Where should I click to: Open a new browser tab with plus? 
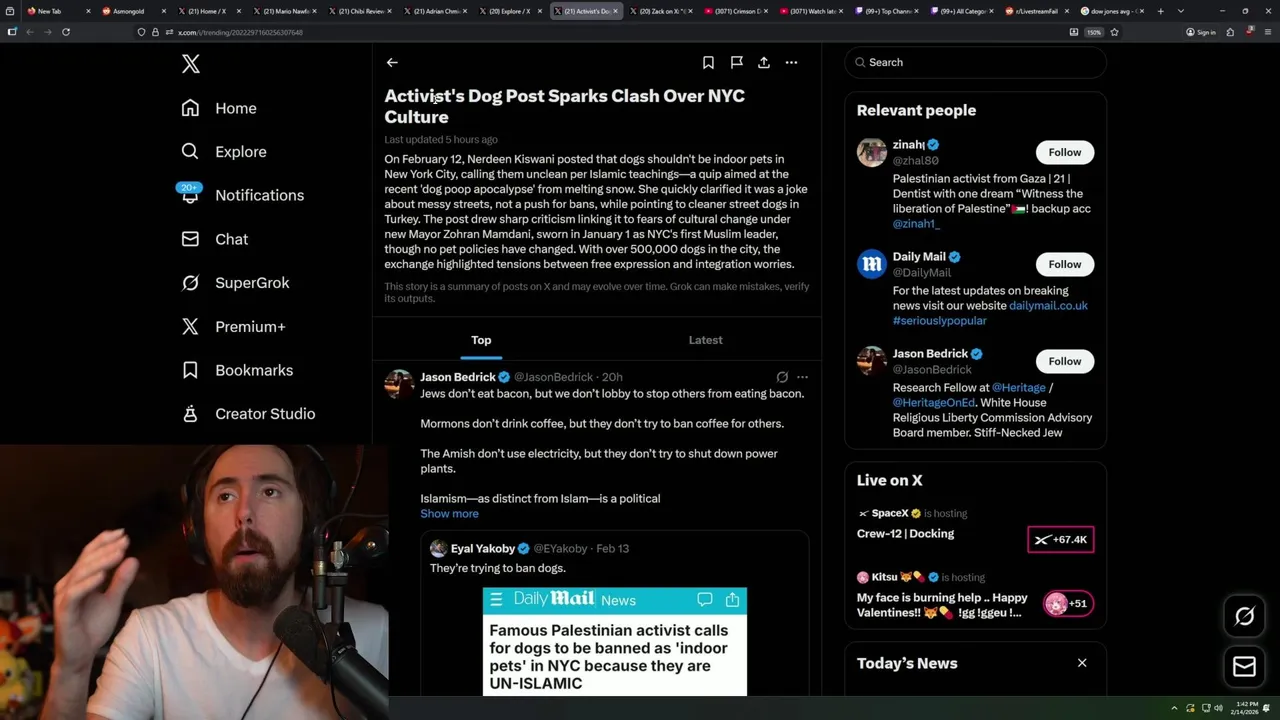coord(1161,11)
